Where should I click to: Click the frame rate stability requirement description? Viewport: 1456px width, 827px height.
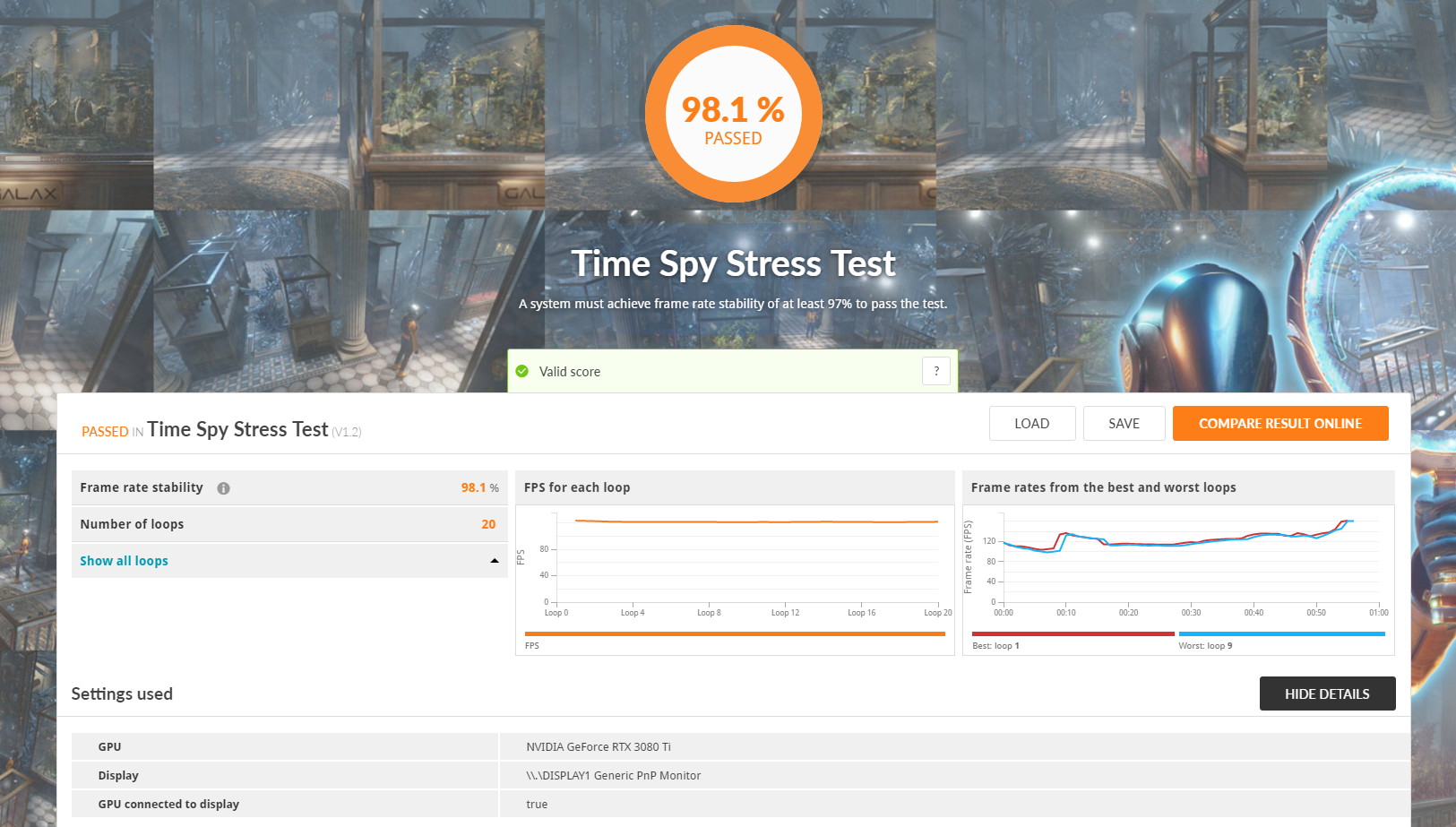[733, 304]
